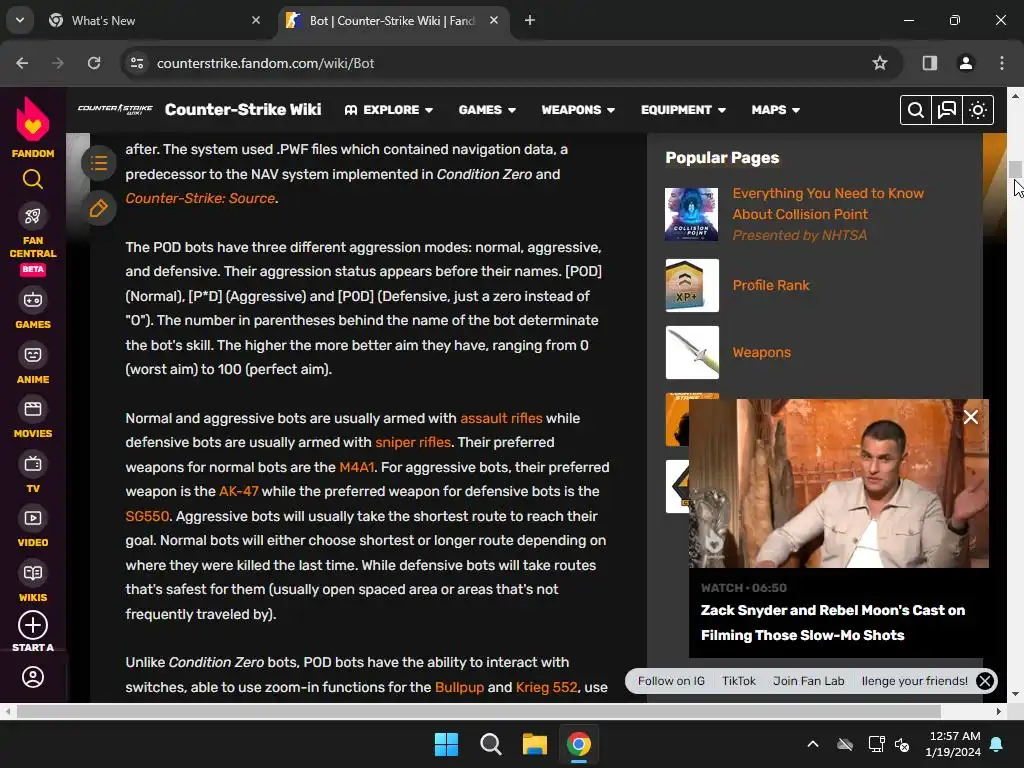Close the What's New tab

click(256, 20)
